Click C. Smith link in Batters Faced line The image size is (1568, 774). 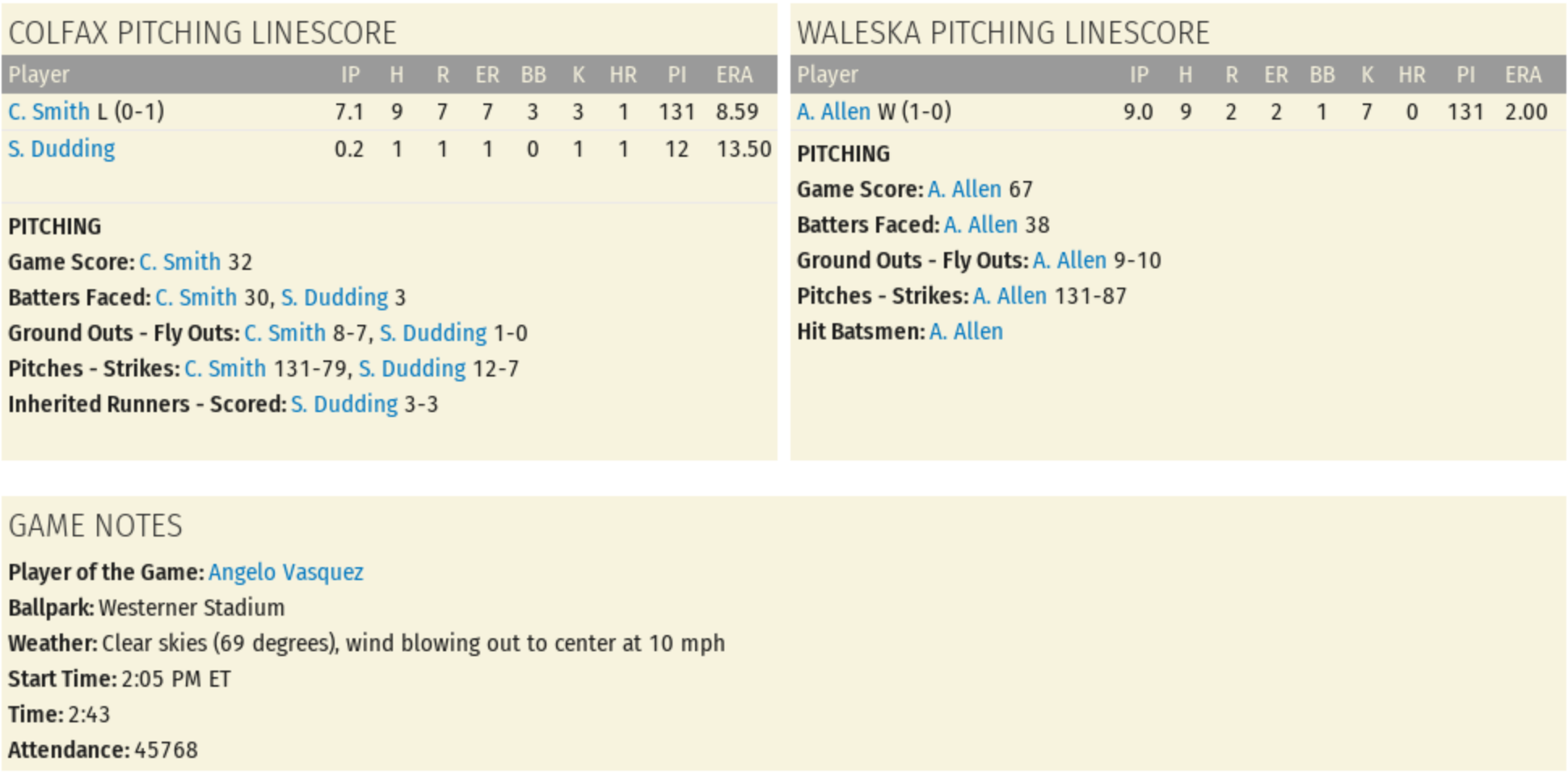(196, 297)
